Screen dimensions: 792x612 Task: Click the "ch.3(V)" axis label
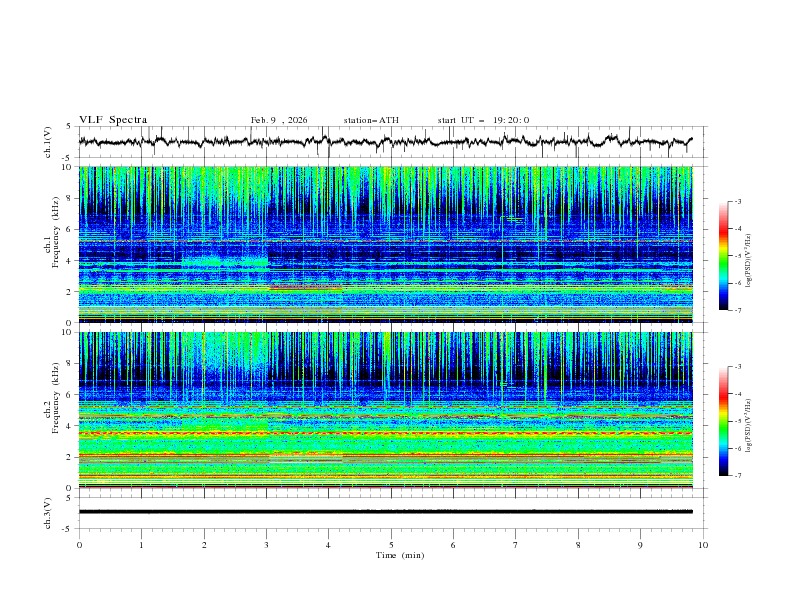pos(48,513)
